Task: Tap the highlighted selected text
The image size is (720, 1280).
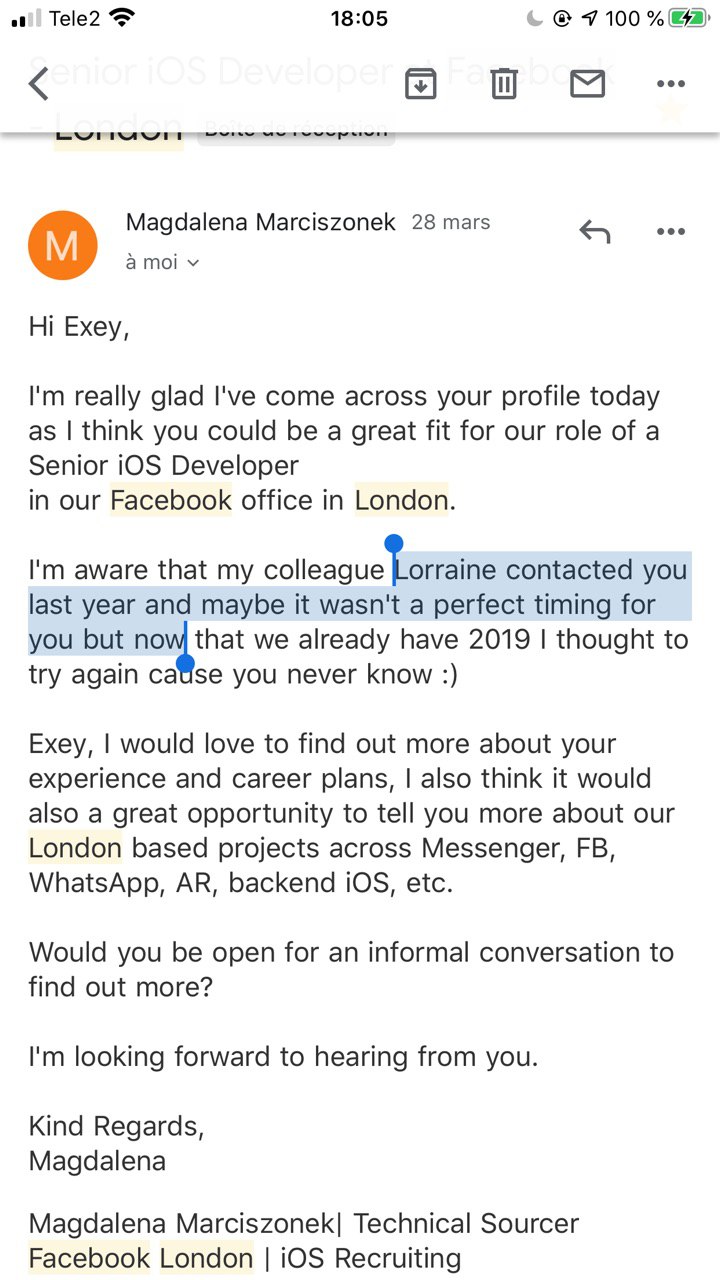Action: 360,604
